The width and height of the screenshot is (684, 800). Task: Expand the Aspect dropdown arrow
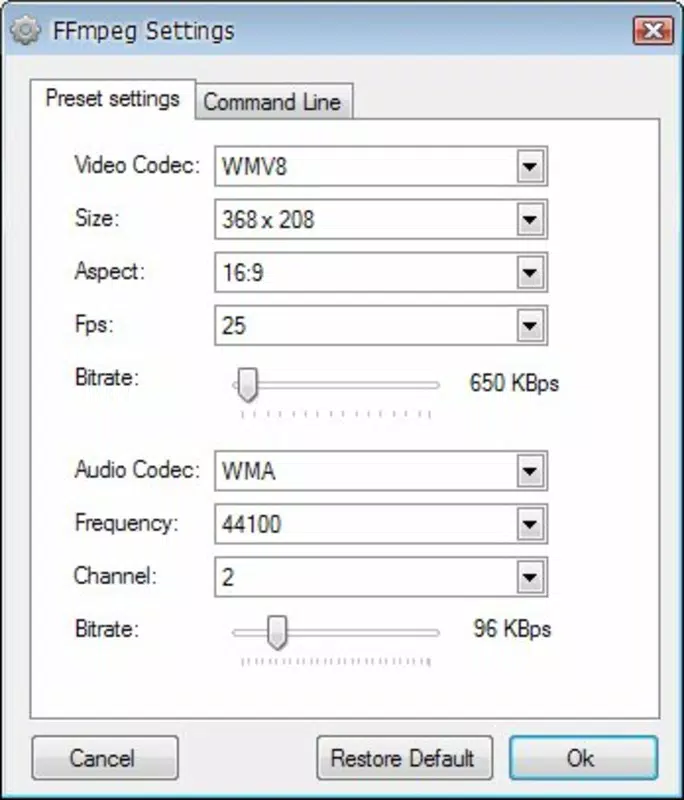tap(530, 272)
